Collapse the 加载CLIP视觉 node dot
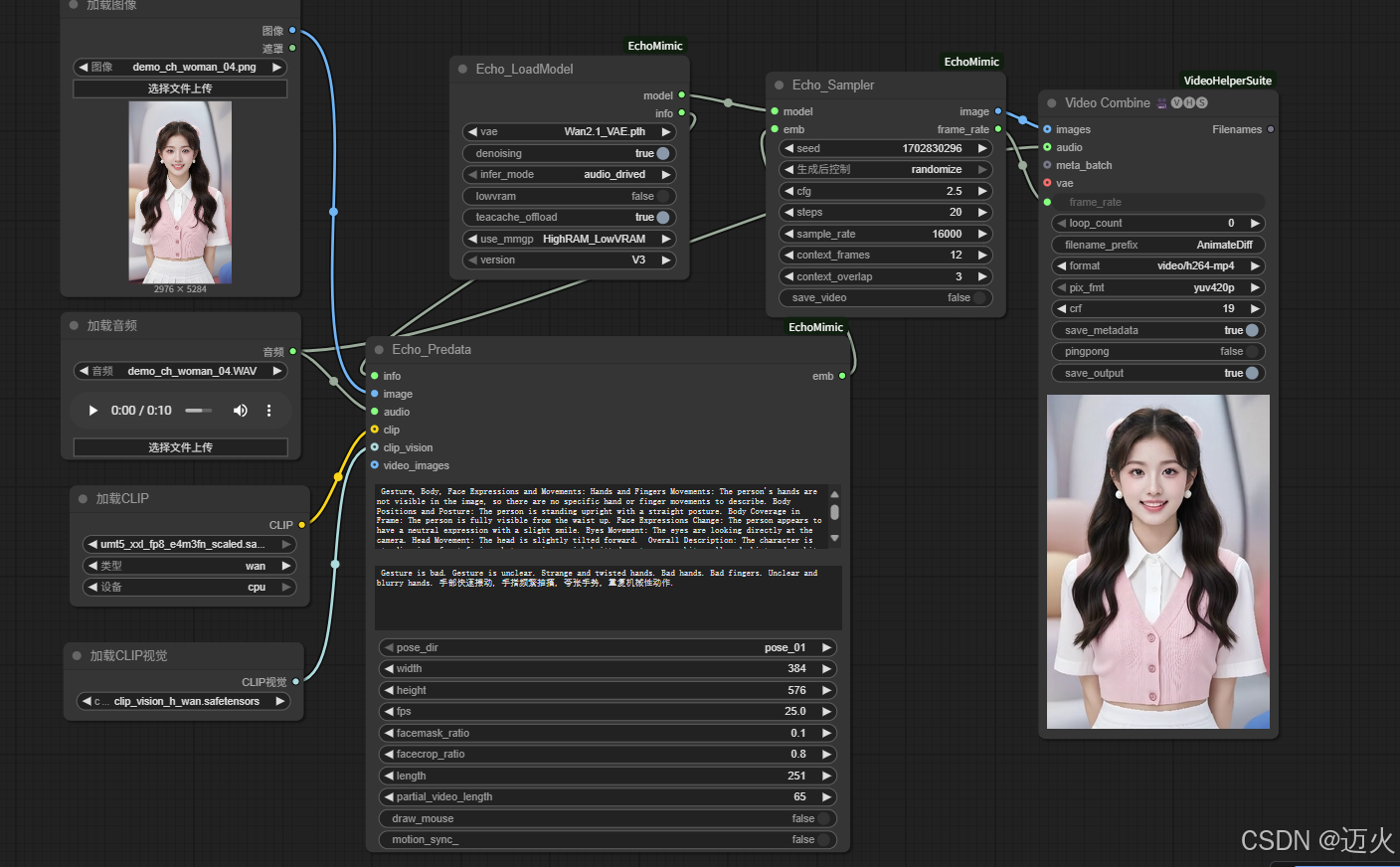1400x867 pixels. [x=78, y=656]
